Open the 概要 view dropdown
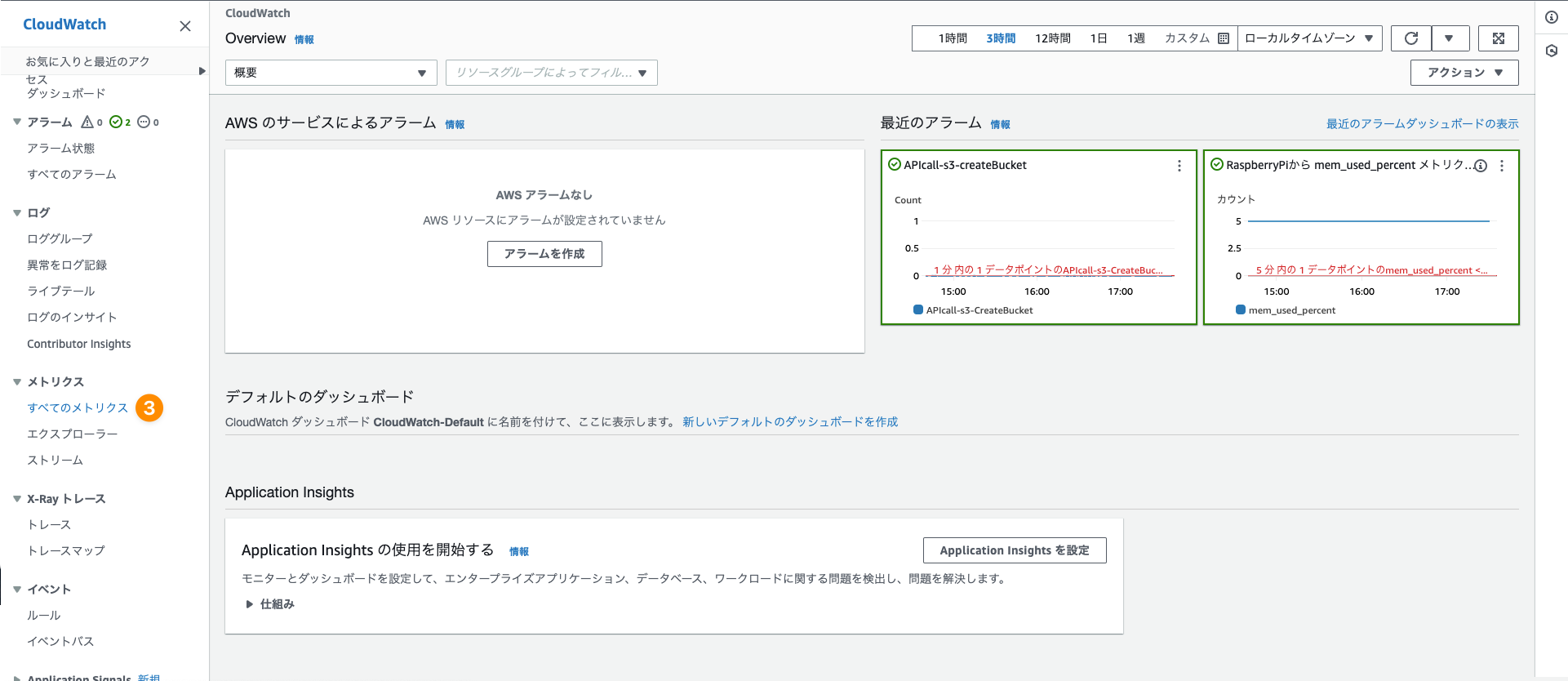The image size is (1568, 681). click(x=331, y=73)
